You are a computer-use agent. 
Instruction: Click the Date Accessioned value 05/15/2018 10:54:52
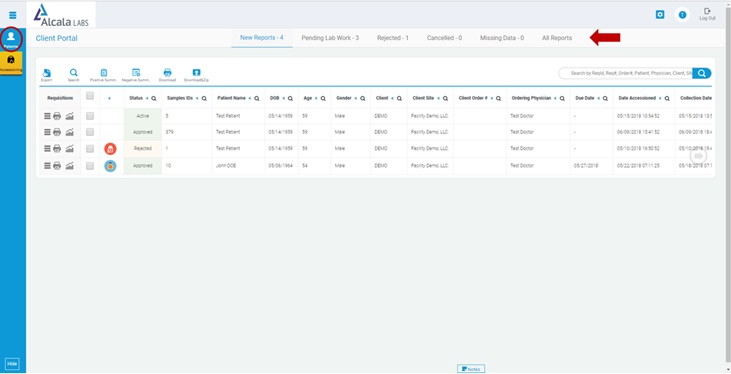click(x=638, y=116)
